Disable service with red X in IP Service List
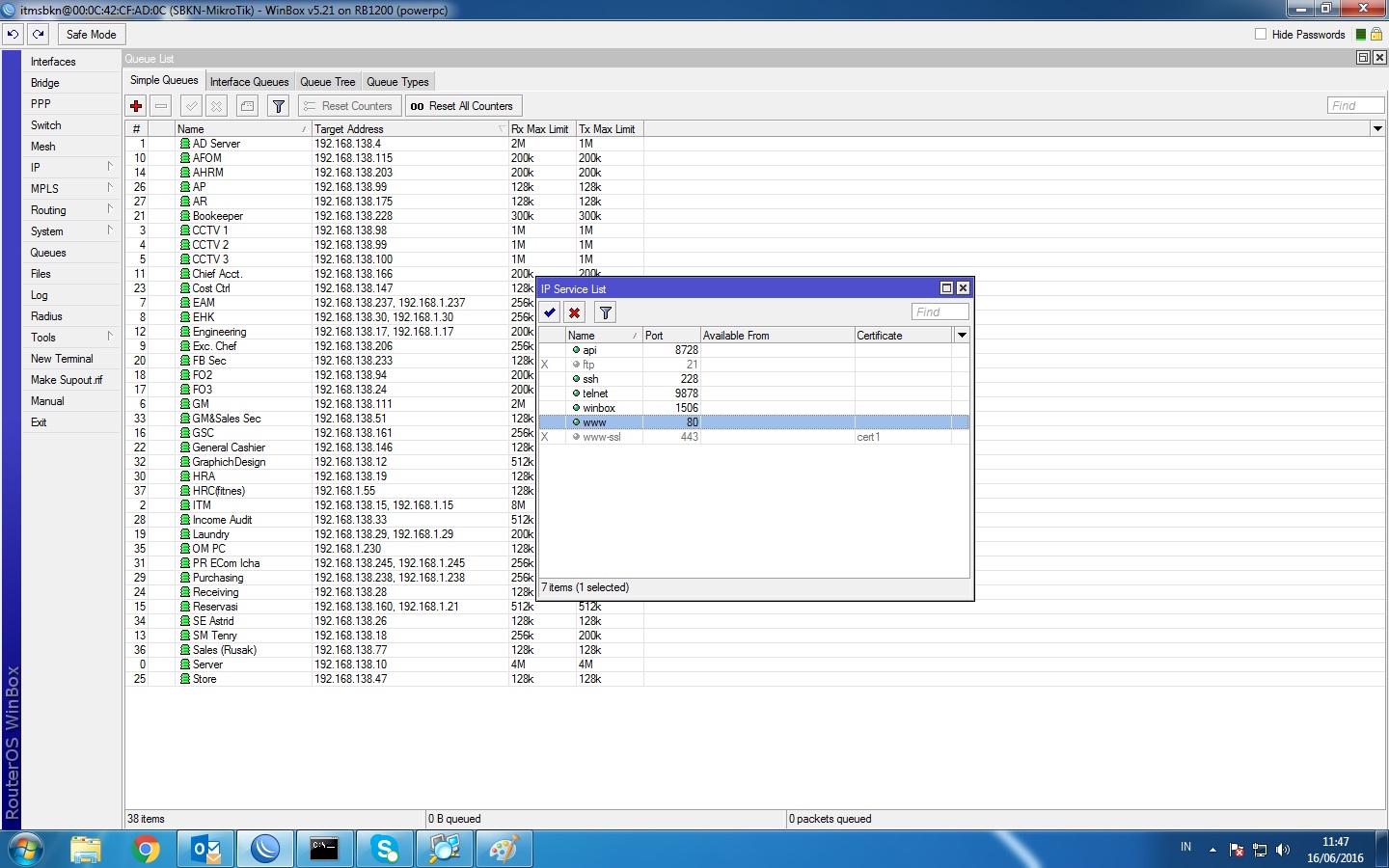The image size is (1389, 868). click(x=575, y=312)
